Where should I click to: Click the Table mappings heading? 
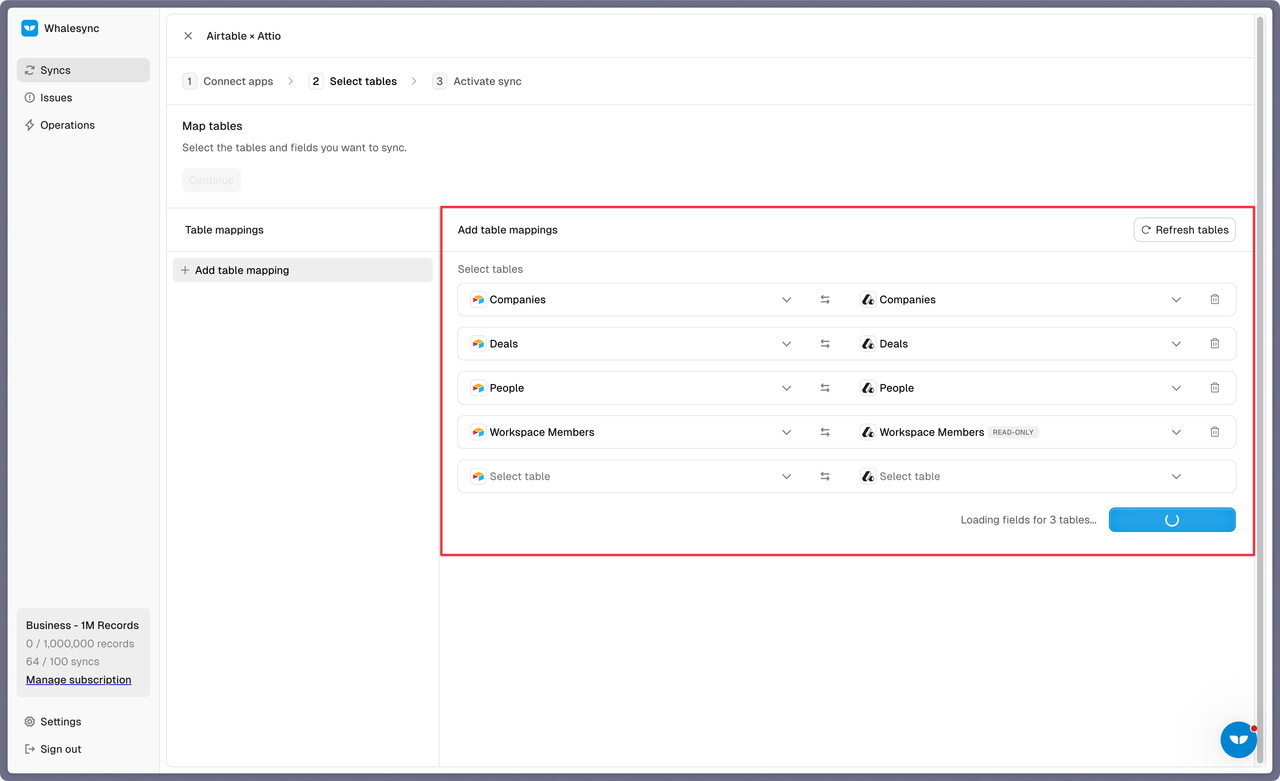pyautogui.click(x=224, y=230)
